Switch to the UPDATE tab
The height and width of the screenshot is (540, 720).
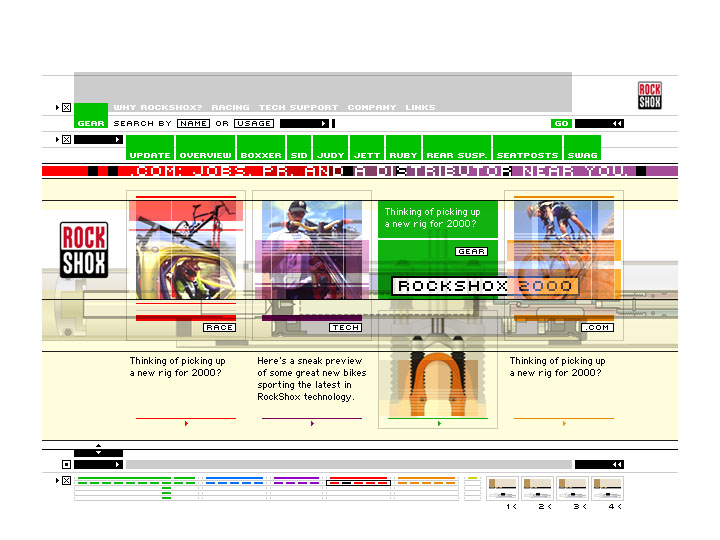tap(150, 148)
